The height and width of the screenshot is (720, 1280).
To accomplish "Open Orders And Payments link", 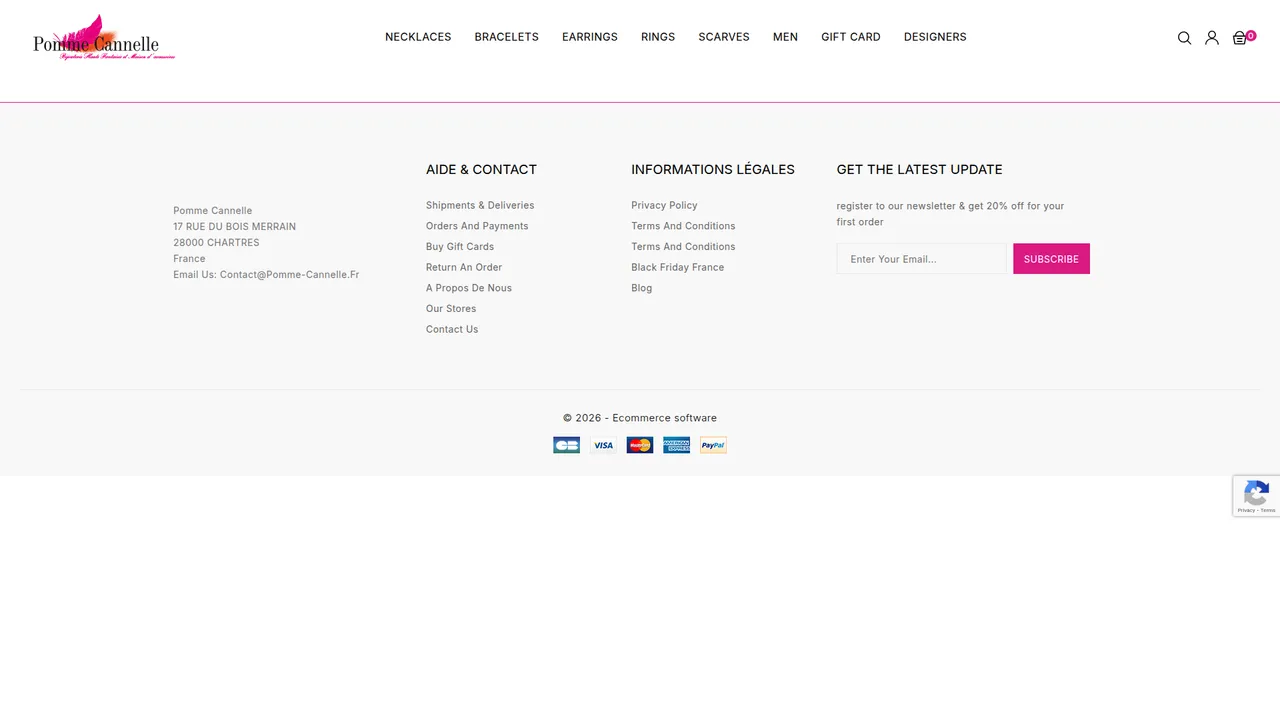I will 477,226.
